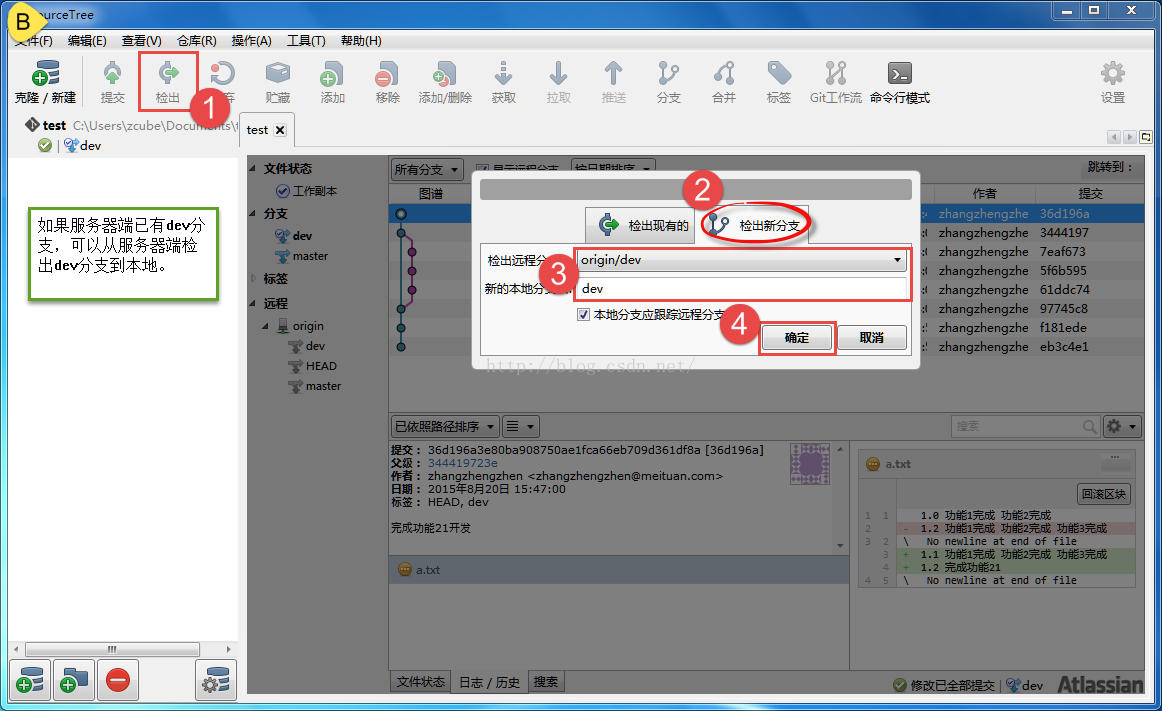Open the 查看(V) menu
1162x711 pixels.
click(142, 41)
